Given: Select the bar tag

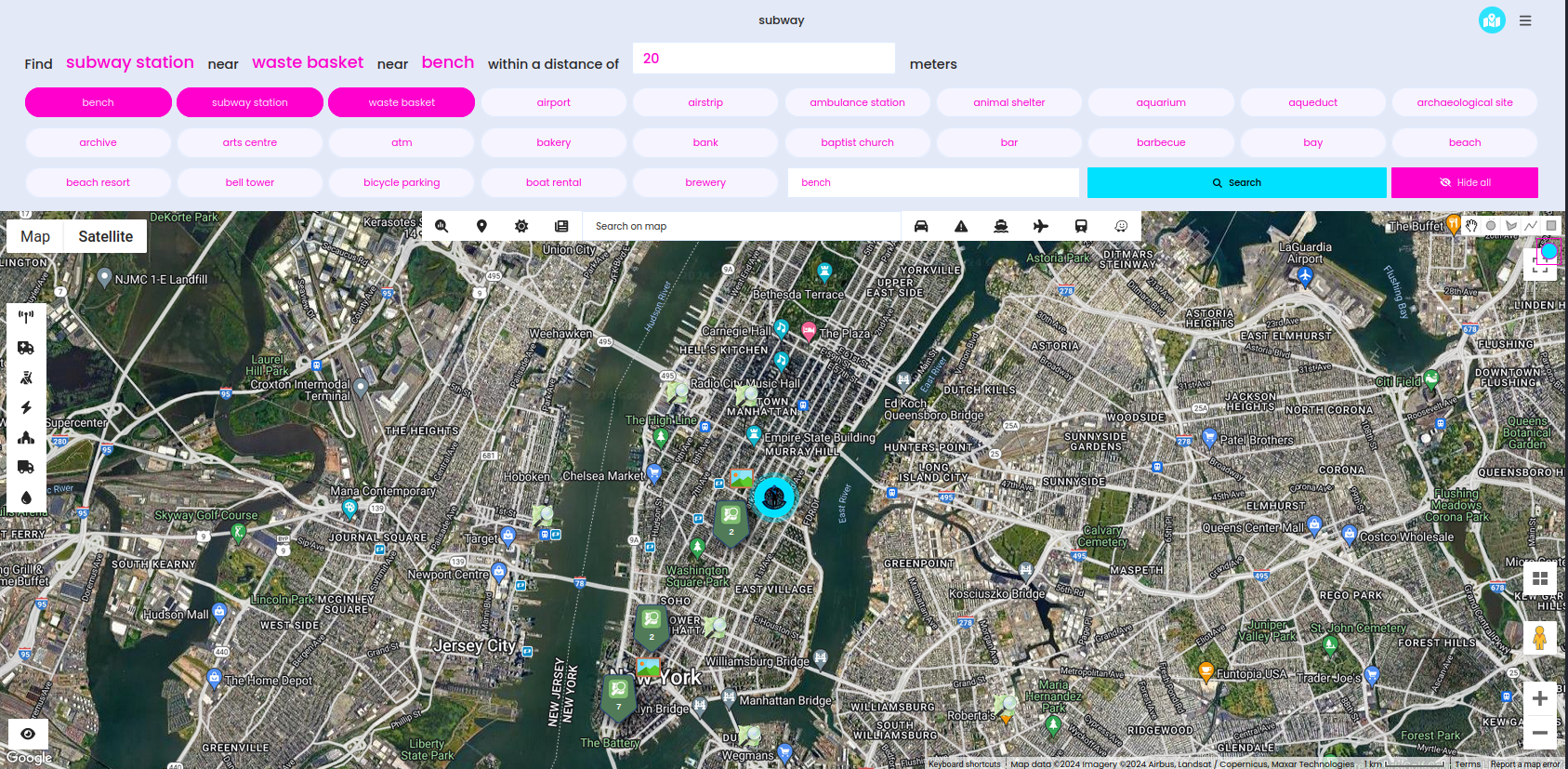Looking at the screenshot, I should pos(1009,142).
